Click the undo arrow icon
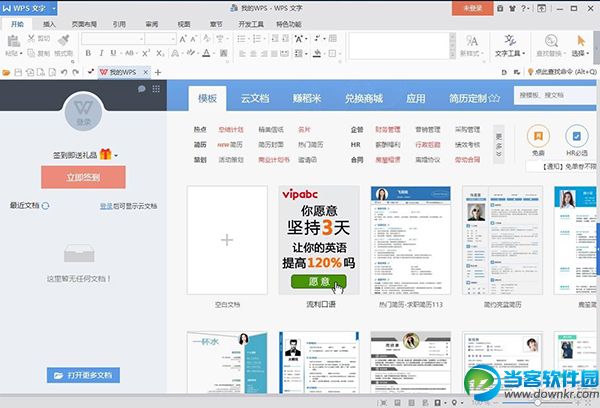The image size is (600, 408). pos(64,72)
